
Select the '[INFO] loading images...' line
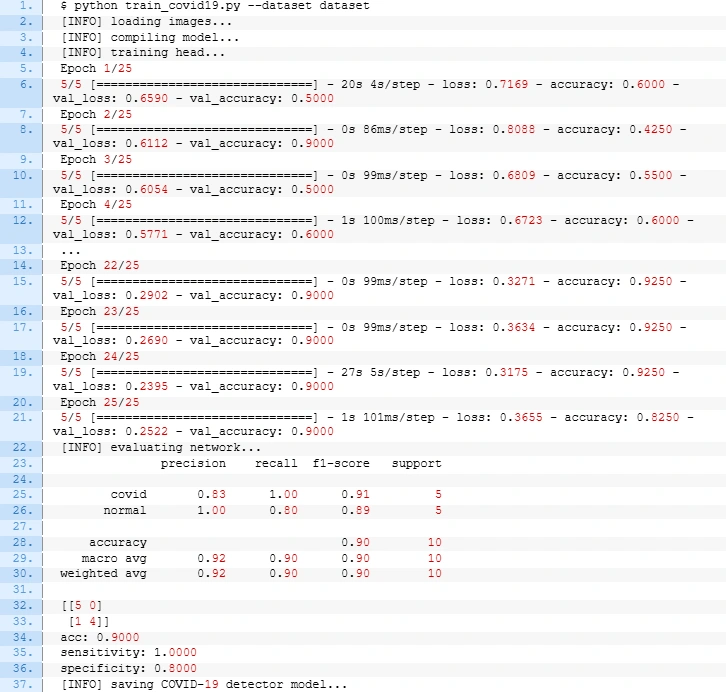tap(147, 22)
